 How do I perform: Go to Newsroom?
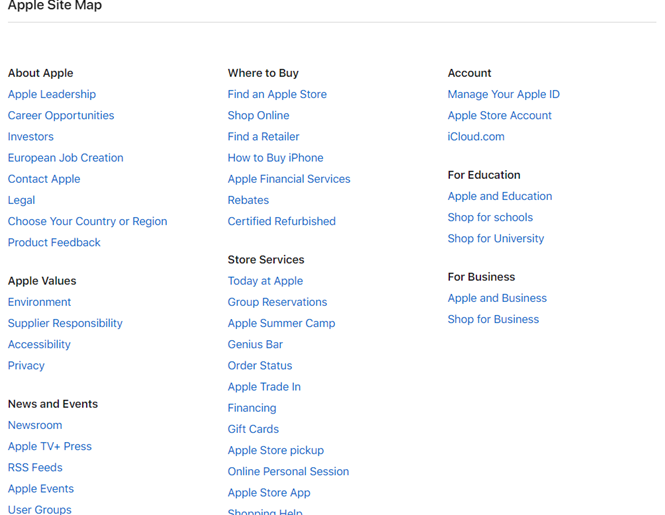point(35,425)
